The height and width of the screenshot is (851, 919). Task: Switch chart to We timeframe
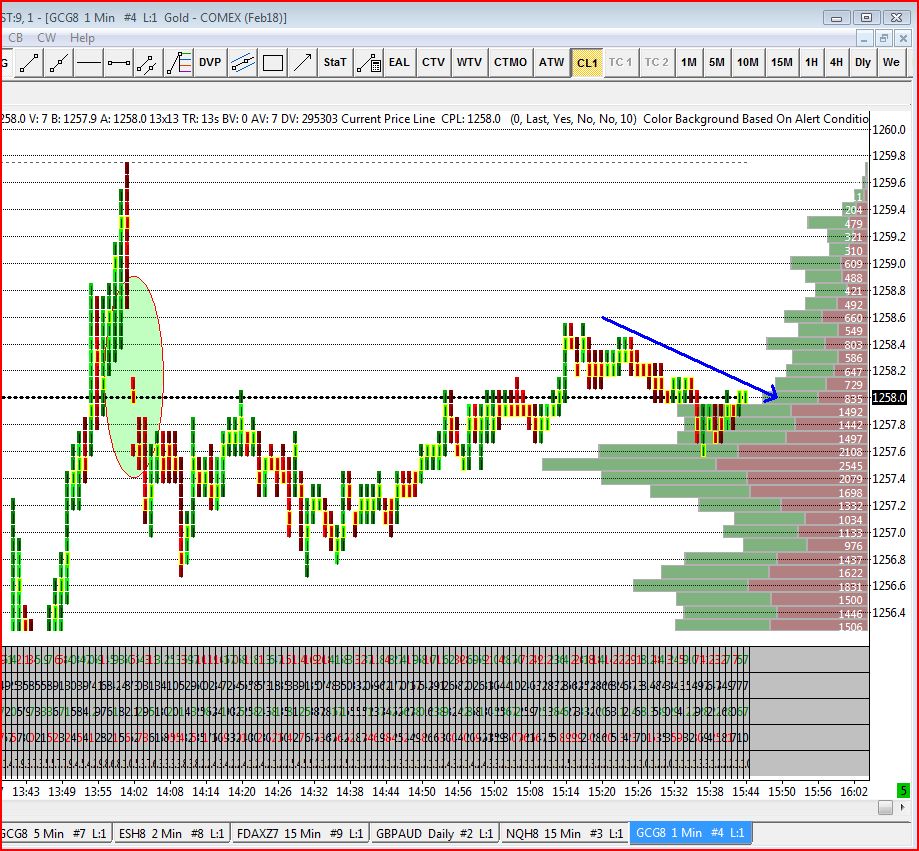(x=891, y=62)
